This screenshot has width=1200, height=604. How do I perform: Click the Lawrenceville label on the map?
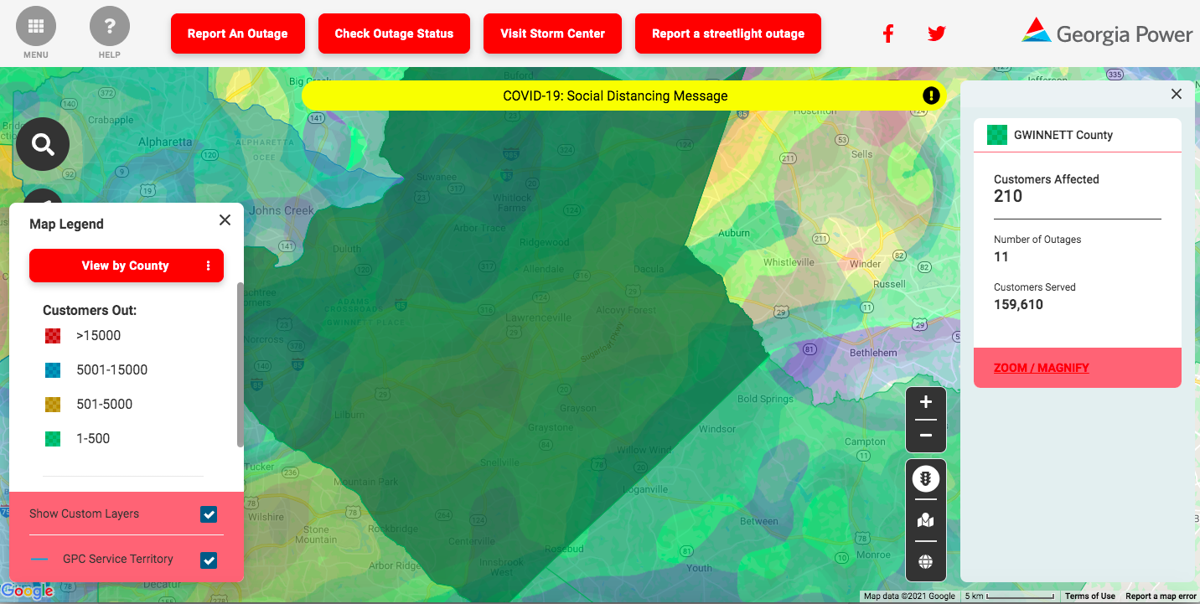538,318
